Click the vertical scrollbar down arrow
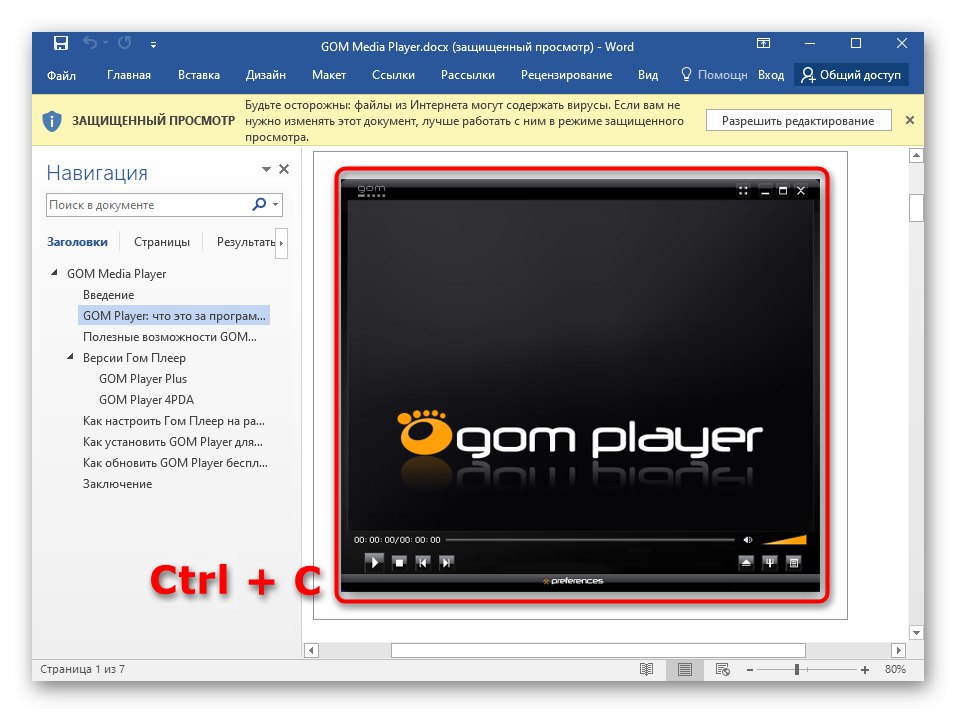This screenshot has width=956, height=713. (x=916, y=632)
